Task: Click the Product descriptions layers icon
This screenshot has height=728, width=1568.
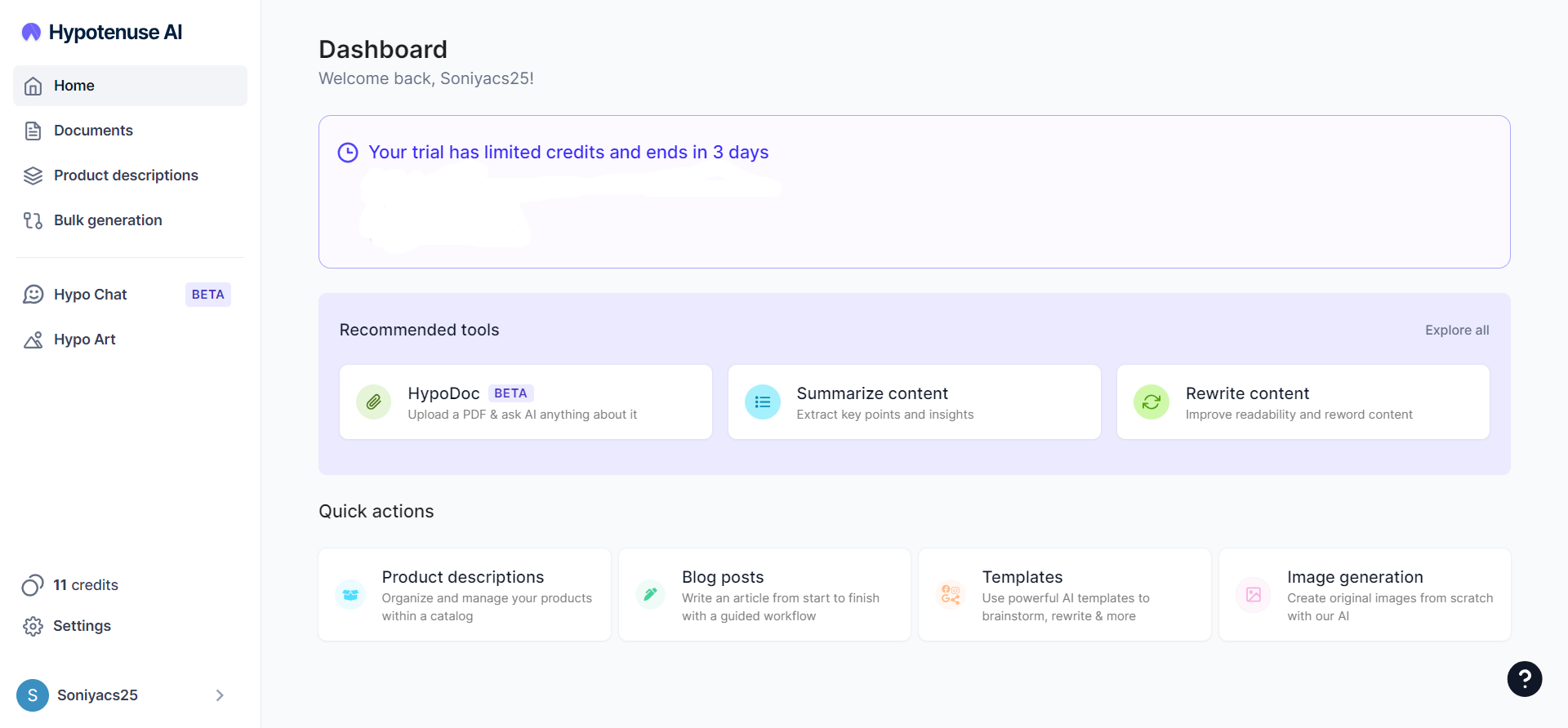Action: (x=33, y=175)
